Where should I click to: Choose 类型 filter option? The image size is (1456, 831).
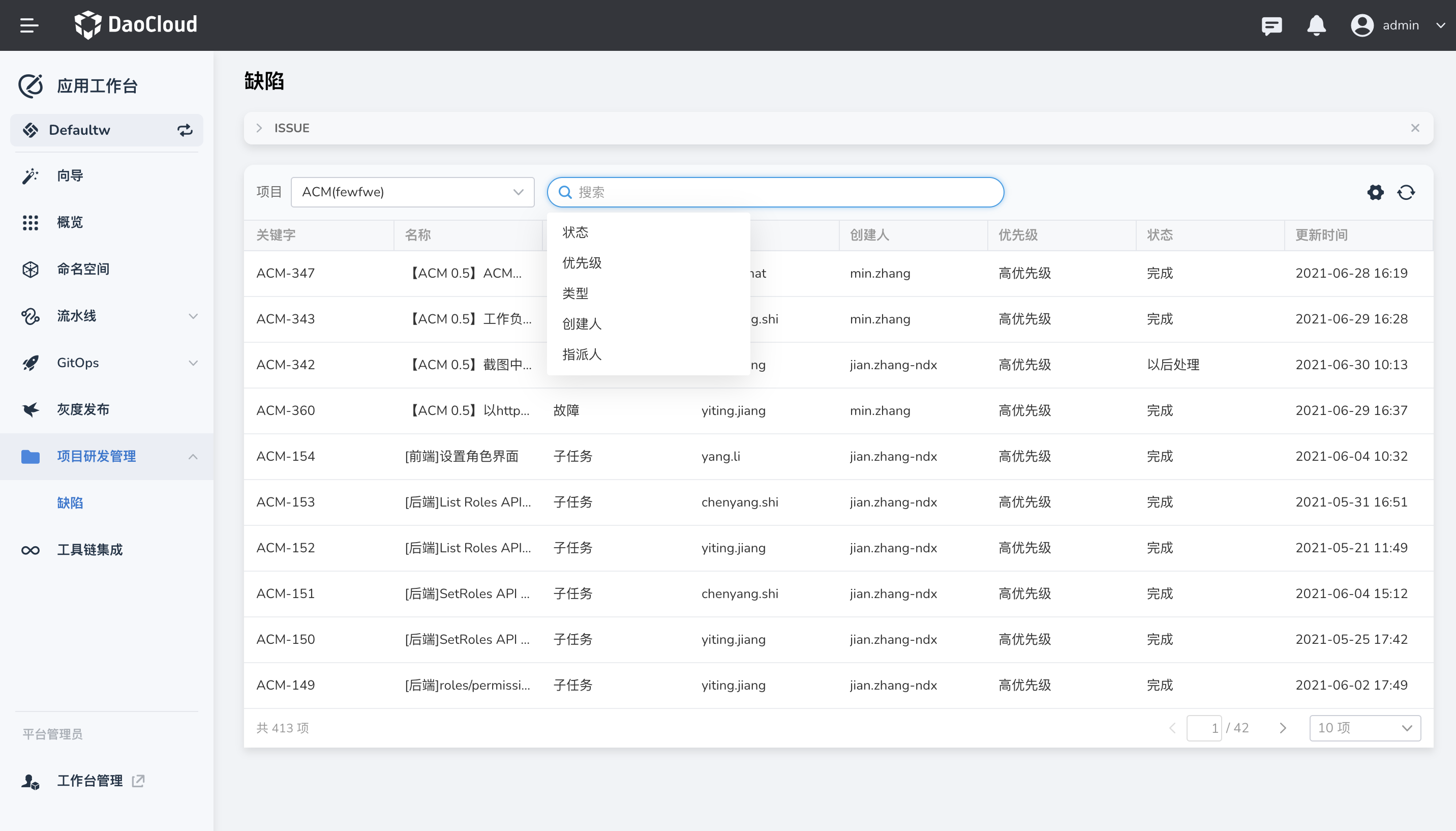648,293
